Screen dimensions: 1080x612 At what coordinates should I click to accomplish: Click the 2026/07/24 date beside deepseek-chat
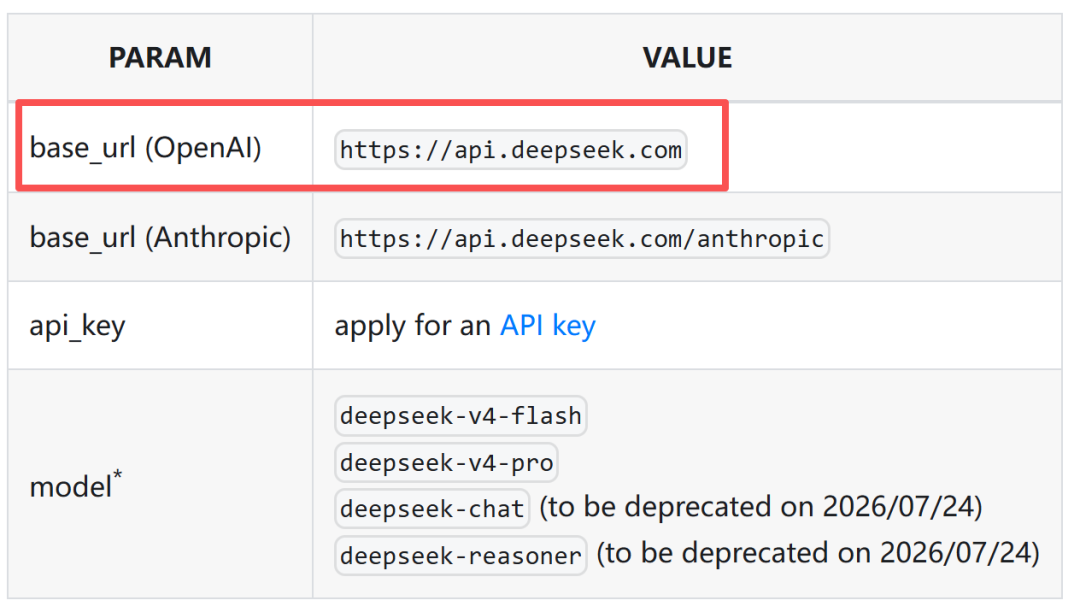(x=896, y=508)
